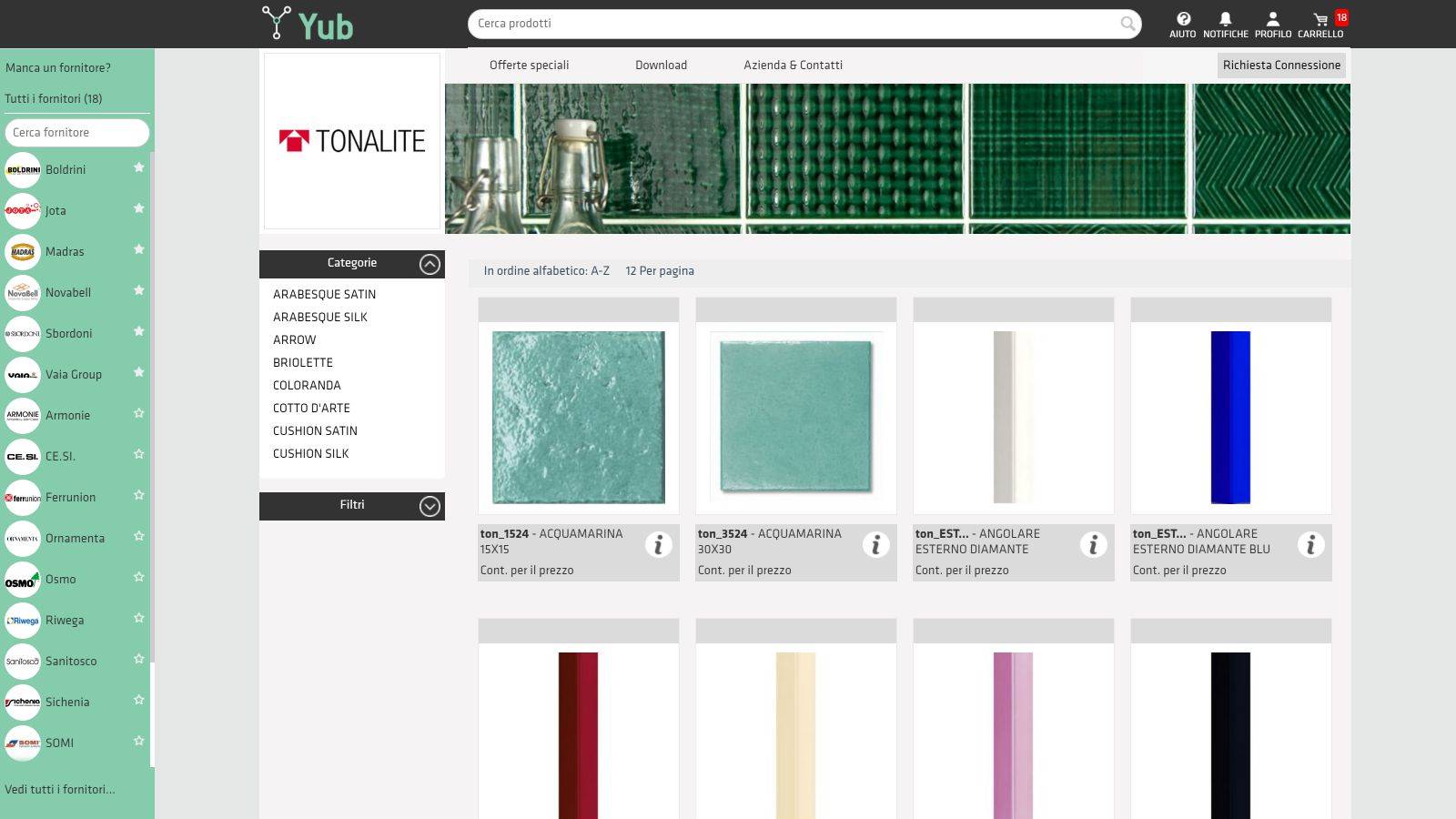The height and width of the screenshot is (819, 1456).
Task: Collapse the Categorie panel chevron
Action: pos(430,264)
